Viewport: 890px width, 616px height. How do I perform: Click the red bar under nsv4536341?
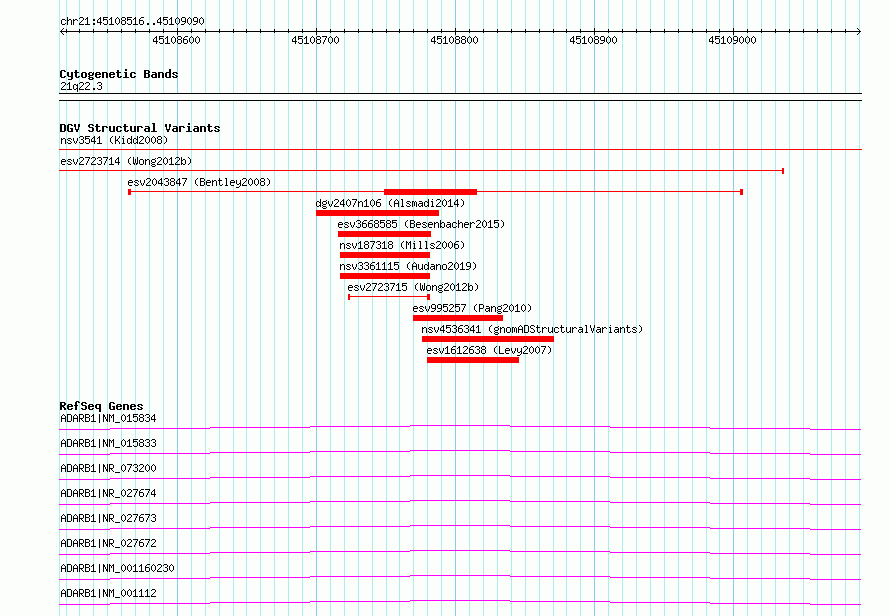tap(488, 339)
